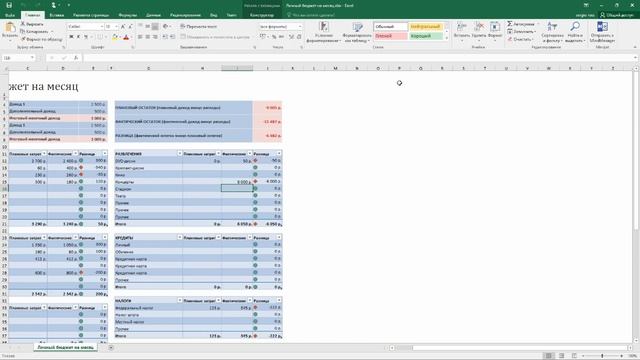640x360 pixels.
Task: Toggle Align Right in the Alignment group
Action: coord(155,37)
